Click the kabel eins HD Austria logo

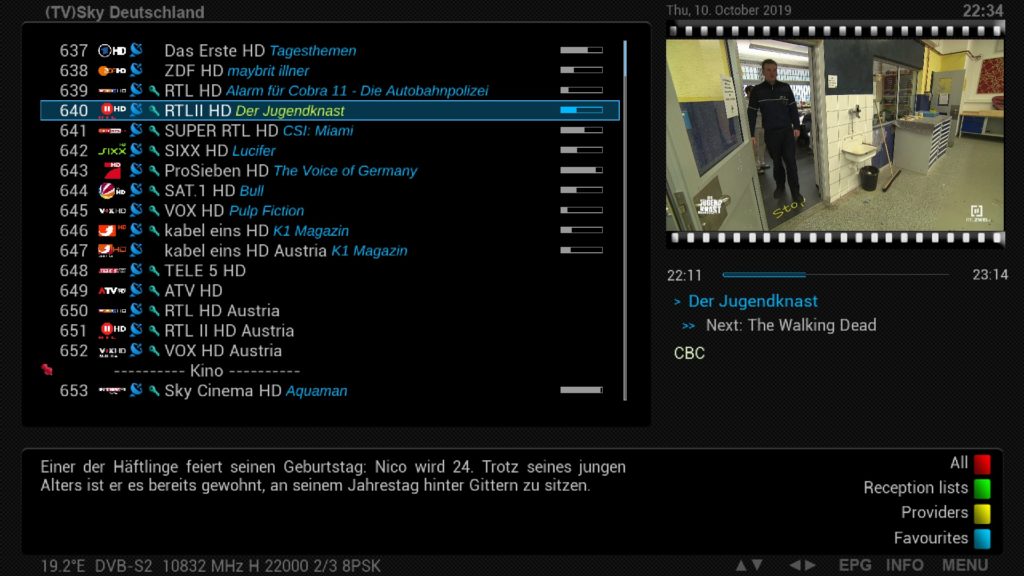click(x=112, y=251)
